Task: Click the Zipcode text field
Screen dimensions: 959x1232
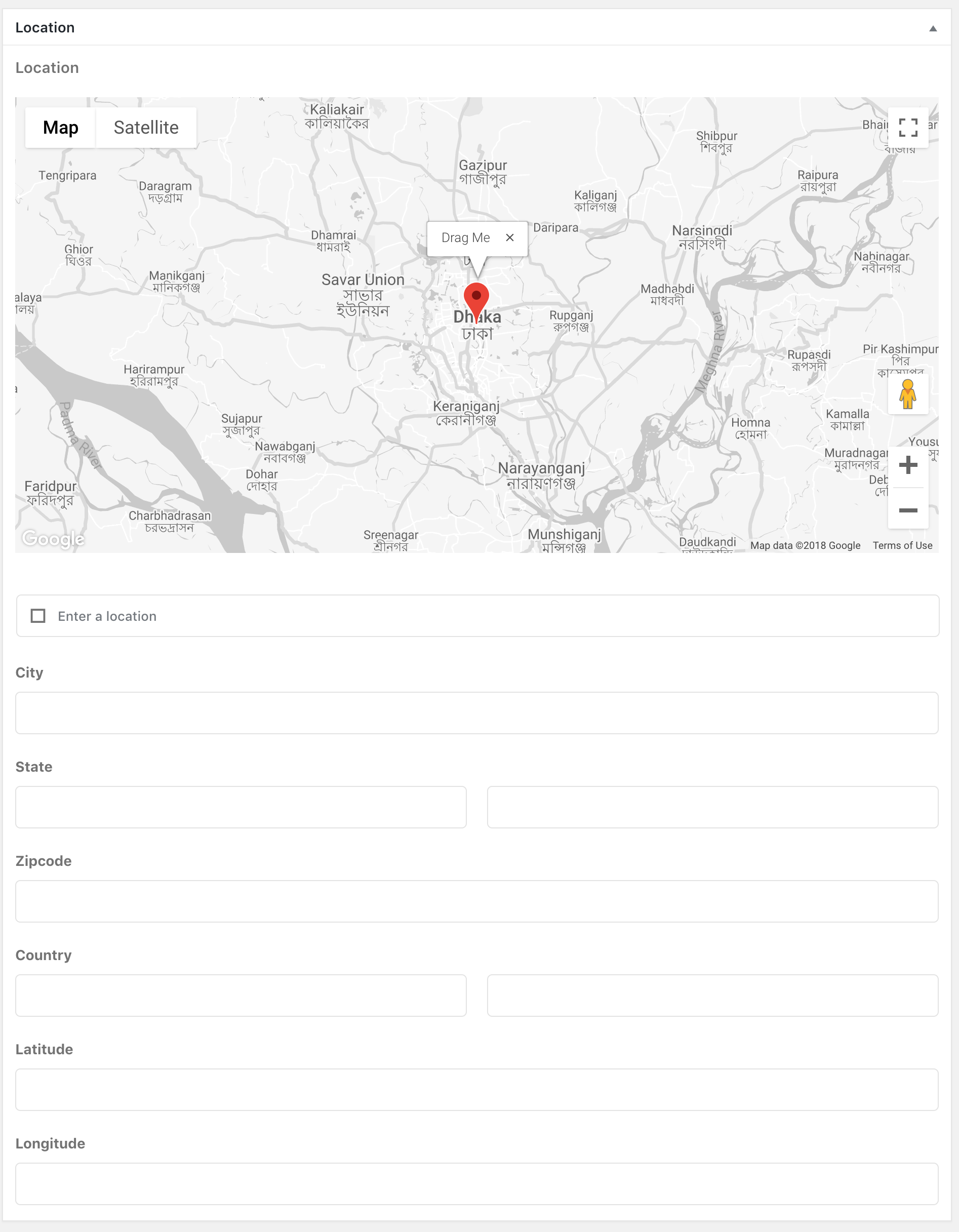Action: coord(476,901)
